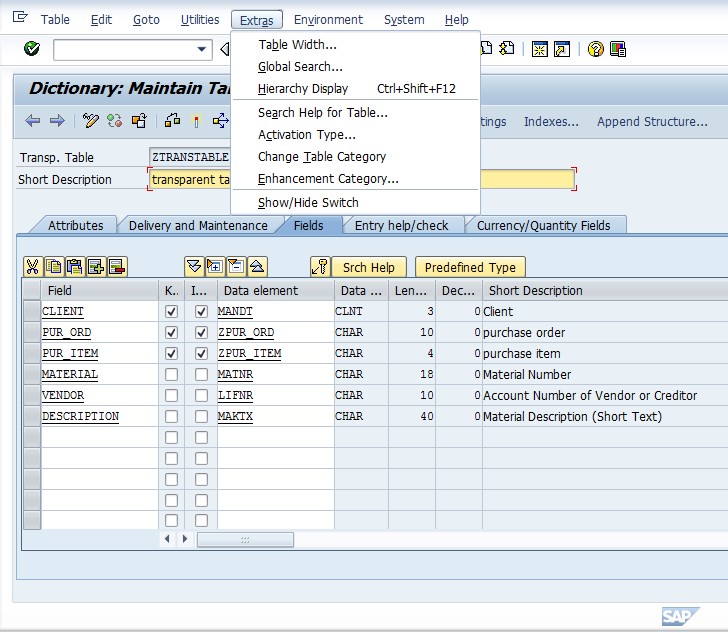The image size is (728, 633).
Task: Check Initial checkbox for MATERIAL row
Action: tap(201, 374)
